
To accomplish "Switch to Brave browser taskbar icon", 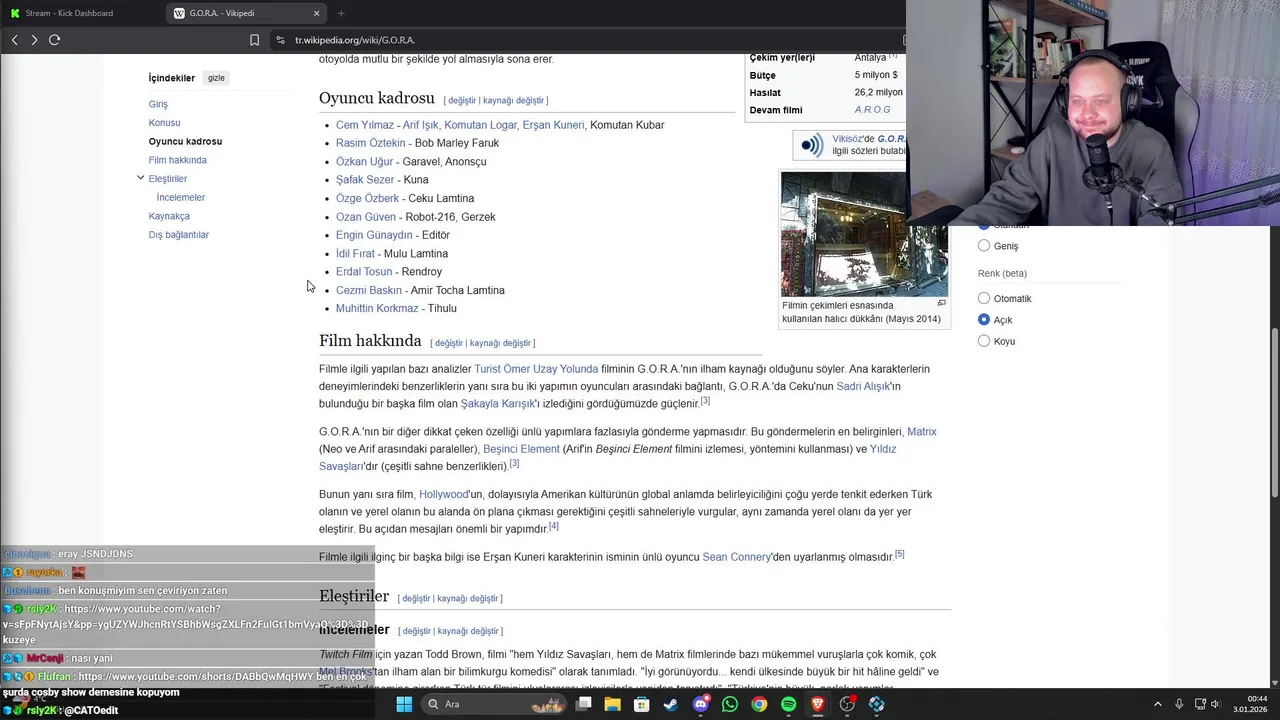I will (x=818, y=704).
